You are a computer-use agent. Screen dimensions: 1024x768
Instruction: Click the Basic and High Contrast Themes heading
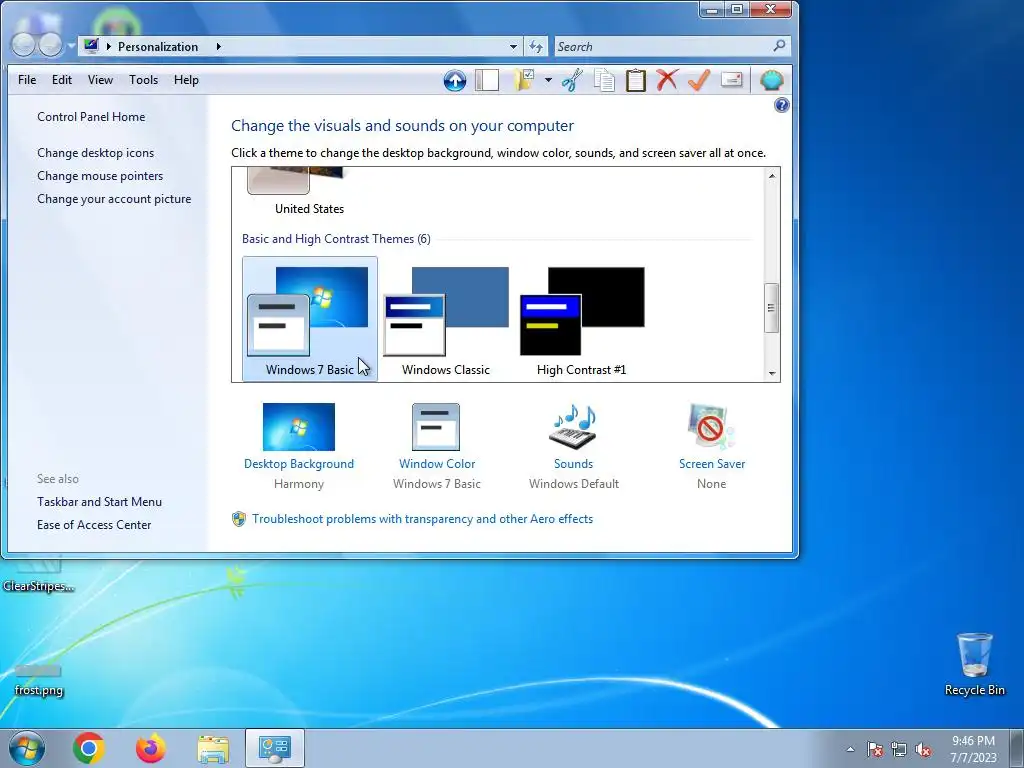point(336,239)
